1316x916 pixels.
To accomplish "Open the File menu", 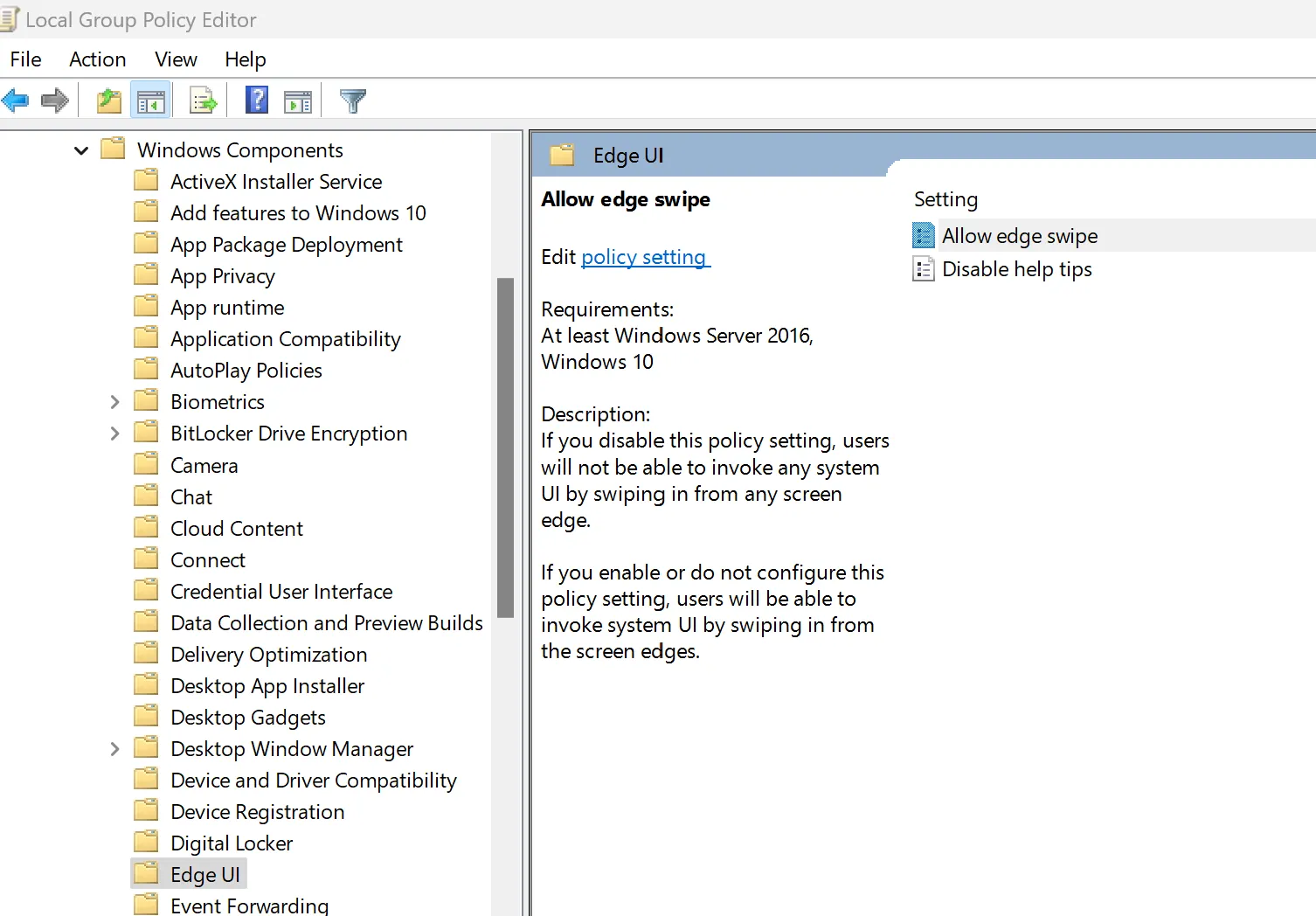I will click(26, 59).
